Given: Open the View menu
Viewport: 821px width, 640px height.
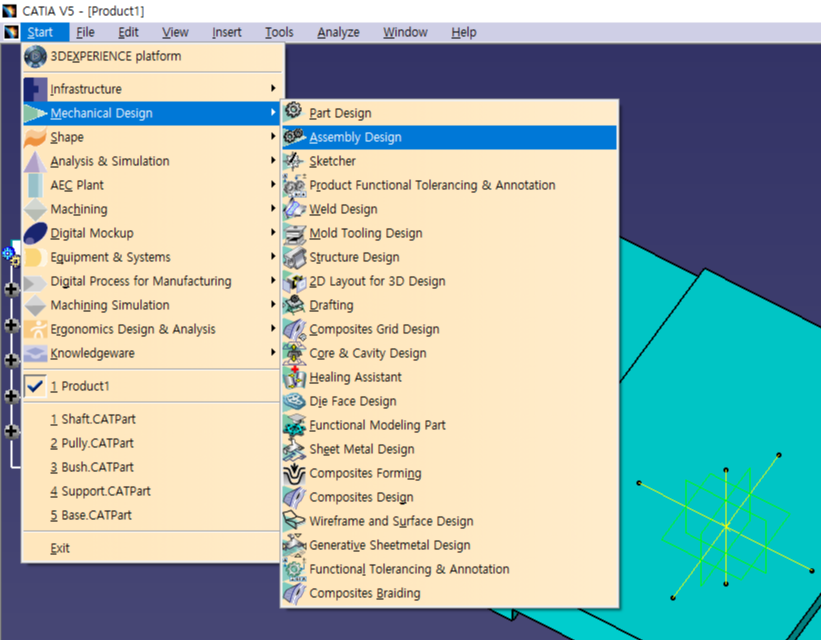Looking at the screenshot, I should pos(175,32).
